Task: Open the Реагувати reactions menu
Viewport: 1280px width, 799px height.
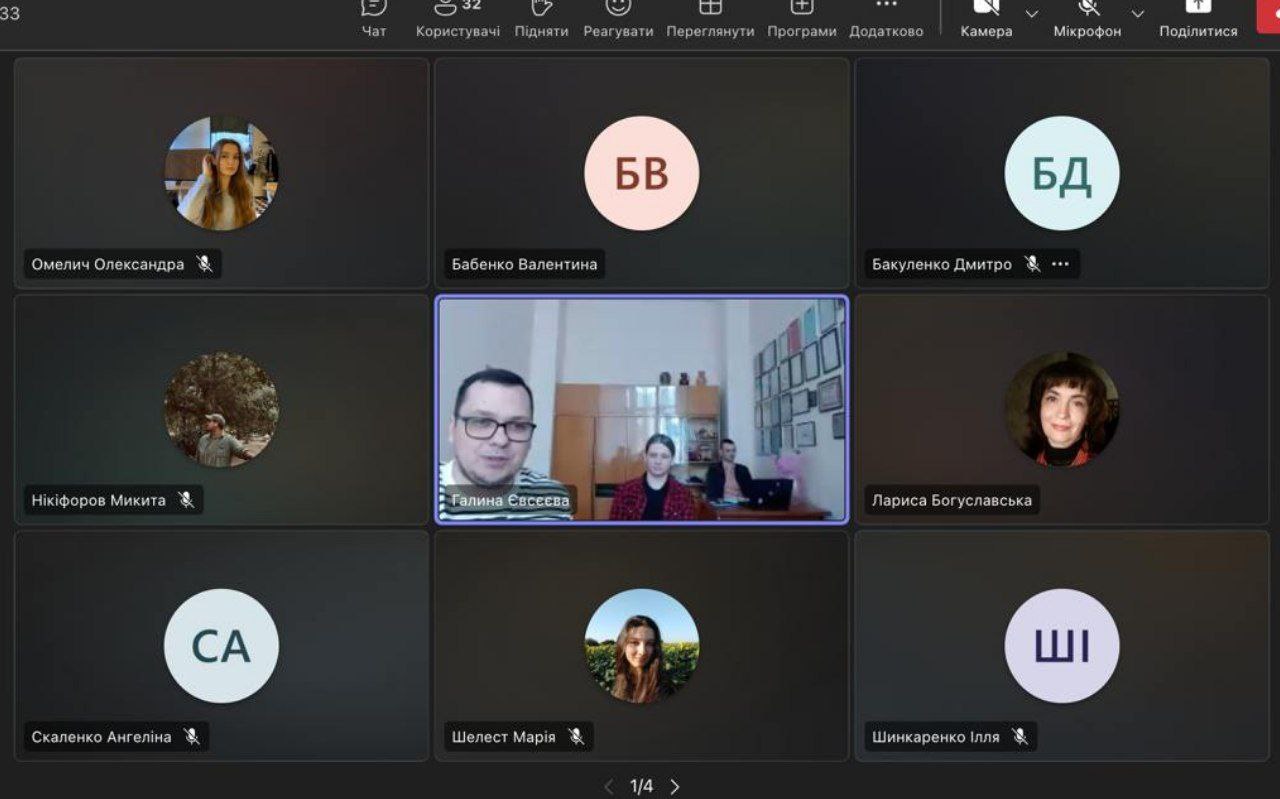Action: pos(618,18)
